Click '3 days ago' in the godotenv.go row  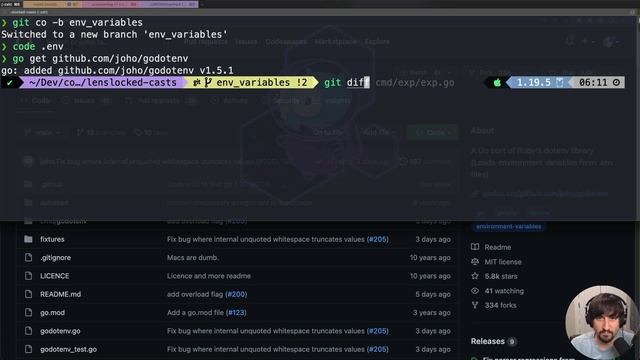coord(433,331)
